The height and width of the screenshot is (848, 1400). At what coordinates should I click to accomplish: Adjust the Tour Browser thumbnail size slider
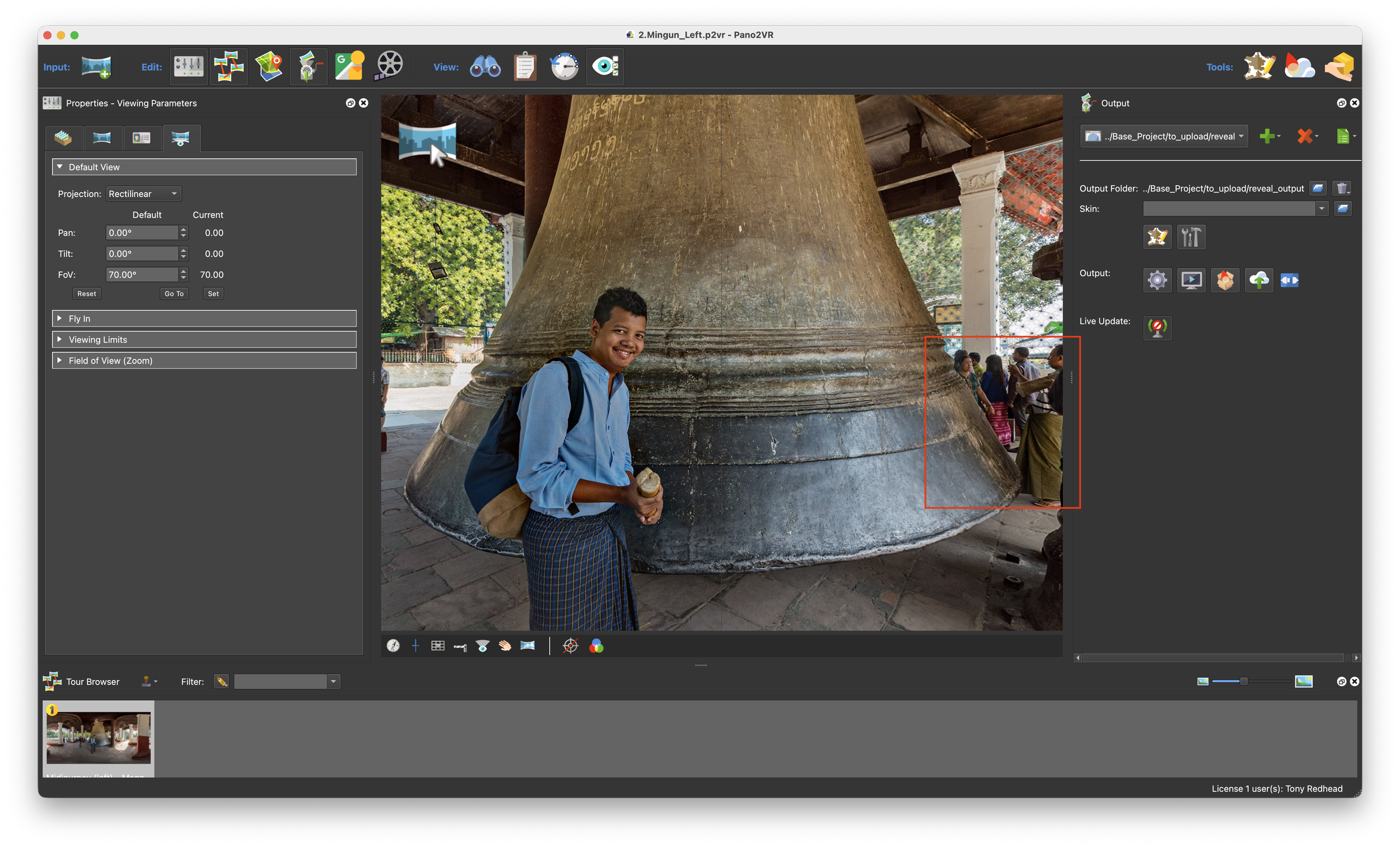tap(1243, 681)
